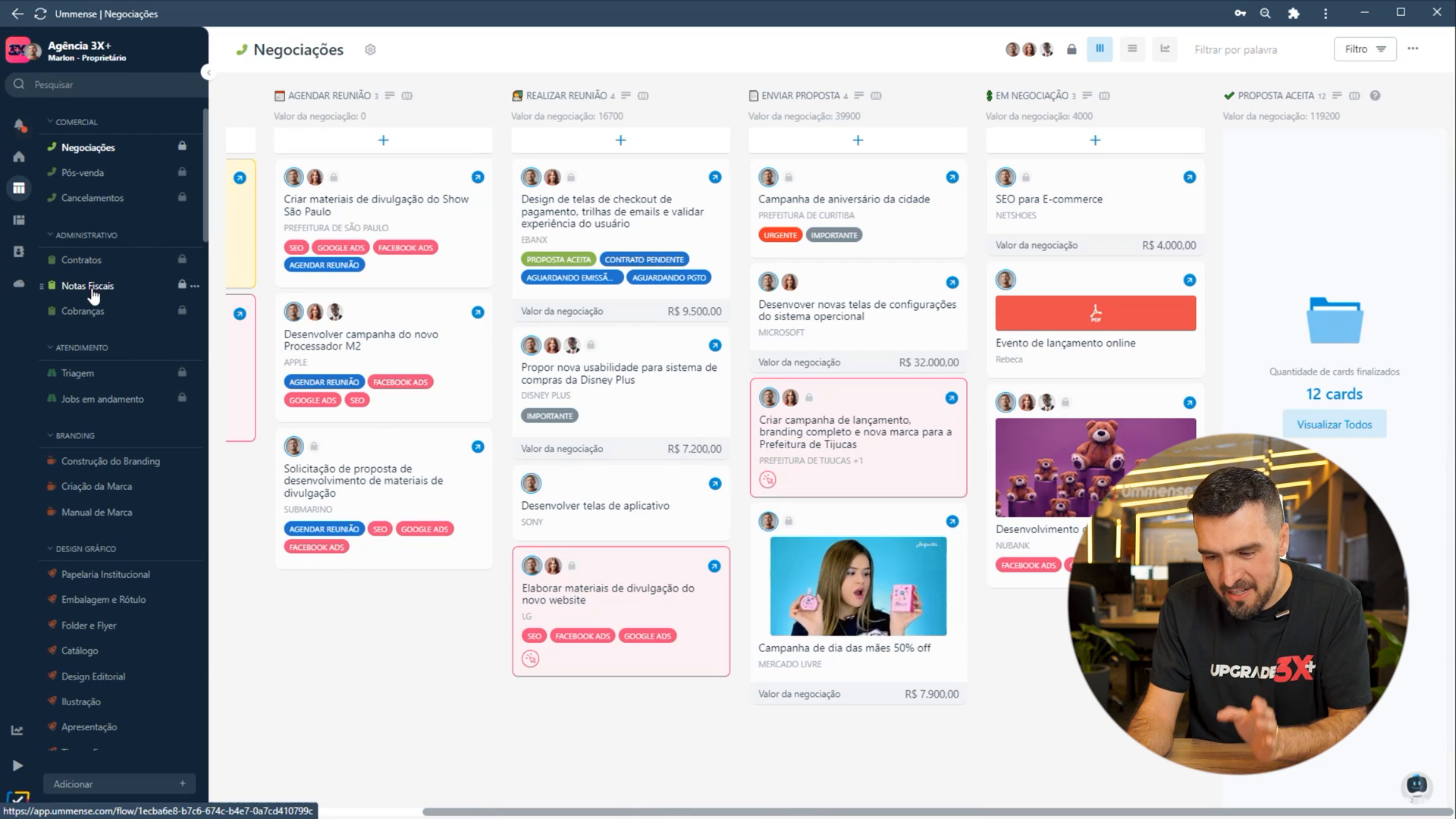Open Notas Fiscais three-dots options
The image size is (1456, 819).
point(195,286)
